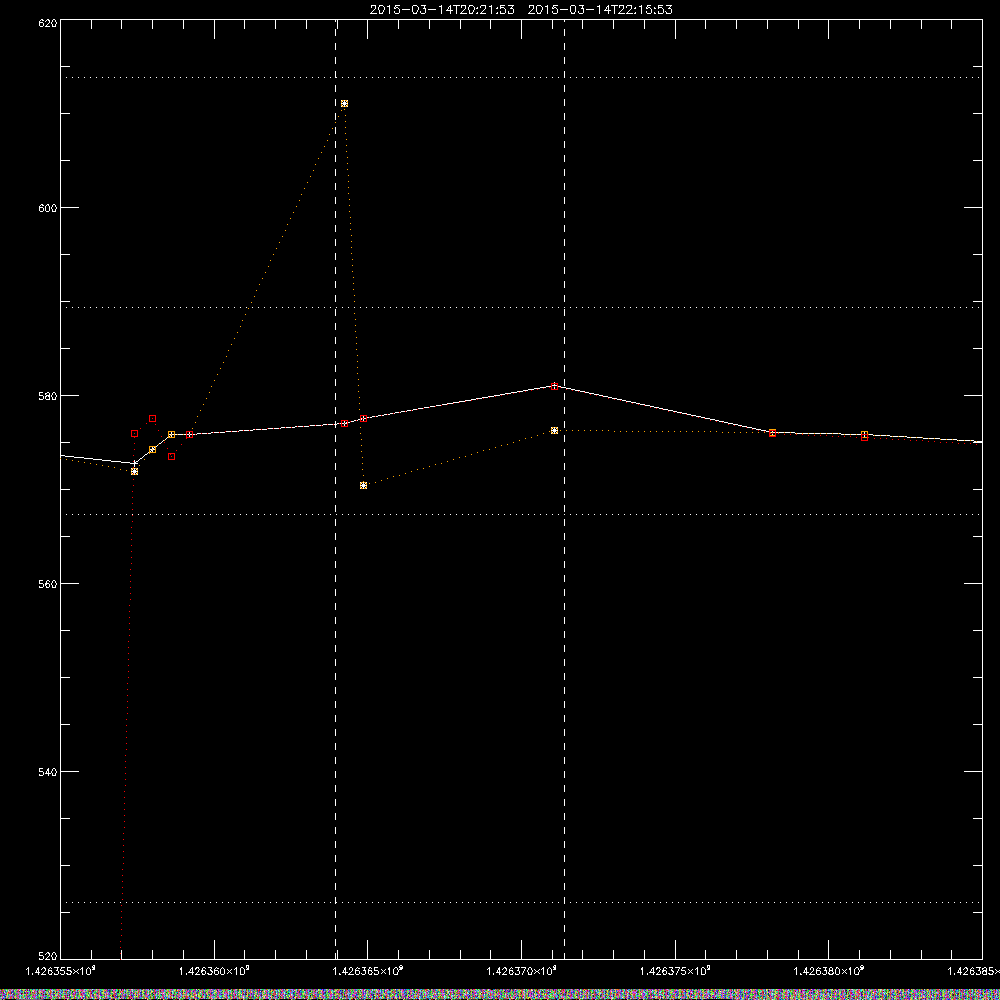Click the start timestamp 2015-03-14T20:21:53 in title
1000x1000 pixels.
coord(442,10)
